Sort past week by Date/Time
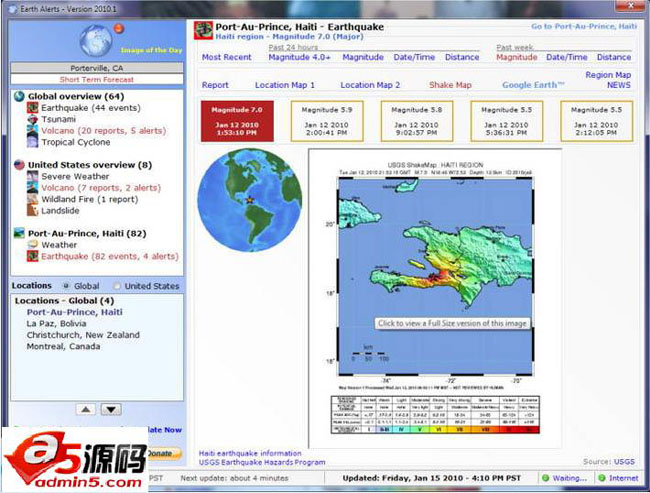Viewport: 650px width, 493px height. click(x=567, y=57)
